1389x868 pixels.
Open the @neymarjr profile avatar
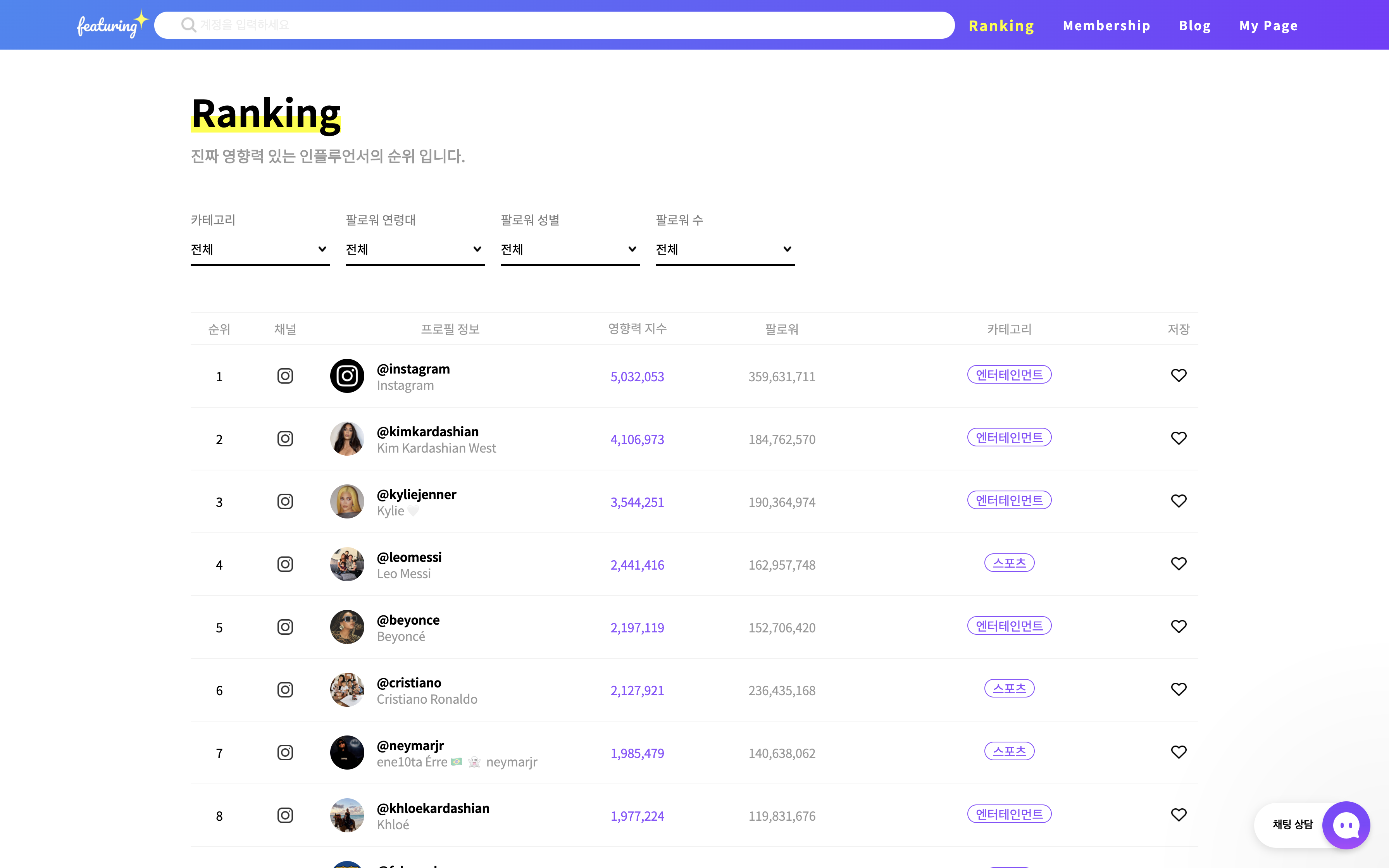click(x=347, y=753)
